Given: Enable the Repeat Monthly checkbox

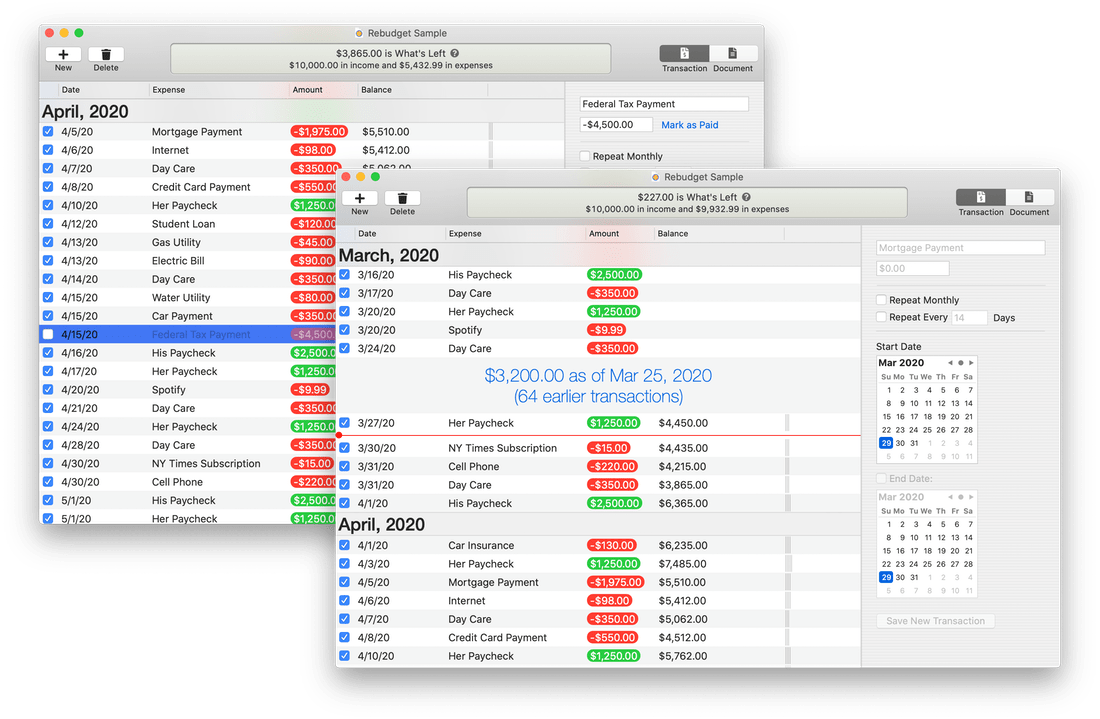Looking at the screenshot, I should pyautogui.click(x=882, y=299).
